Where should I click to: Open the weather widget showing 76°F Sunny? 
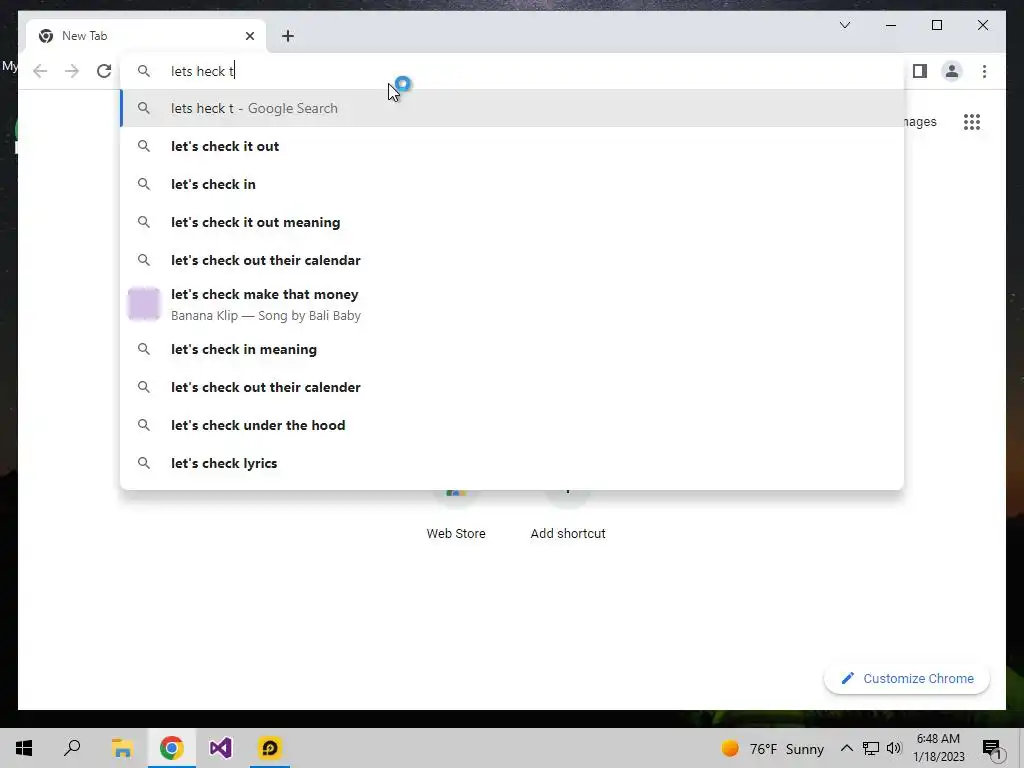coord(773,748)
